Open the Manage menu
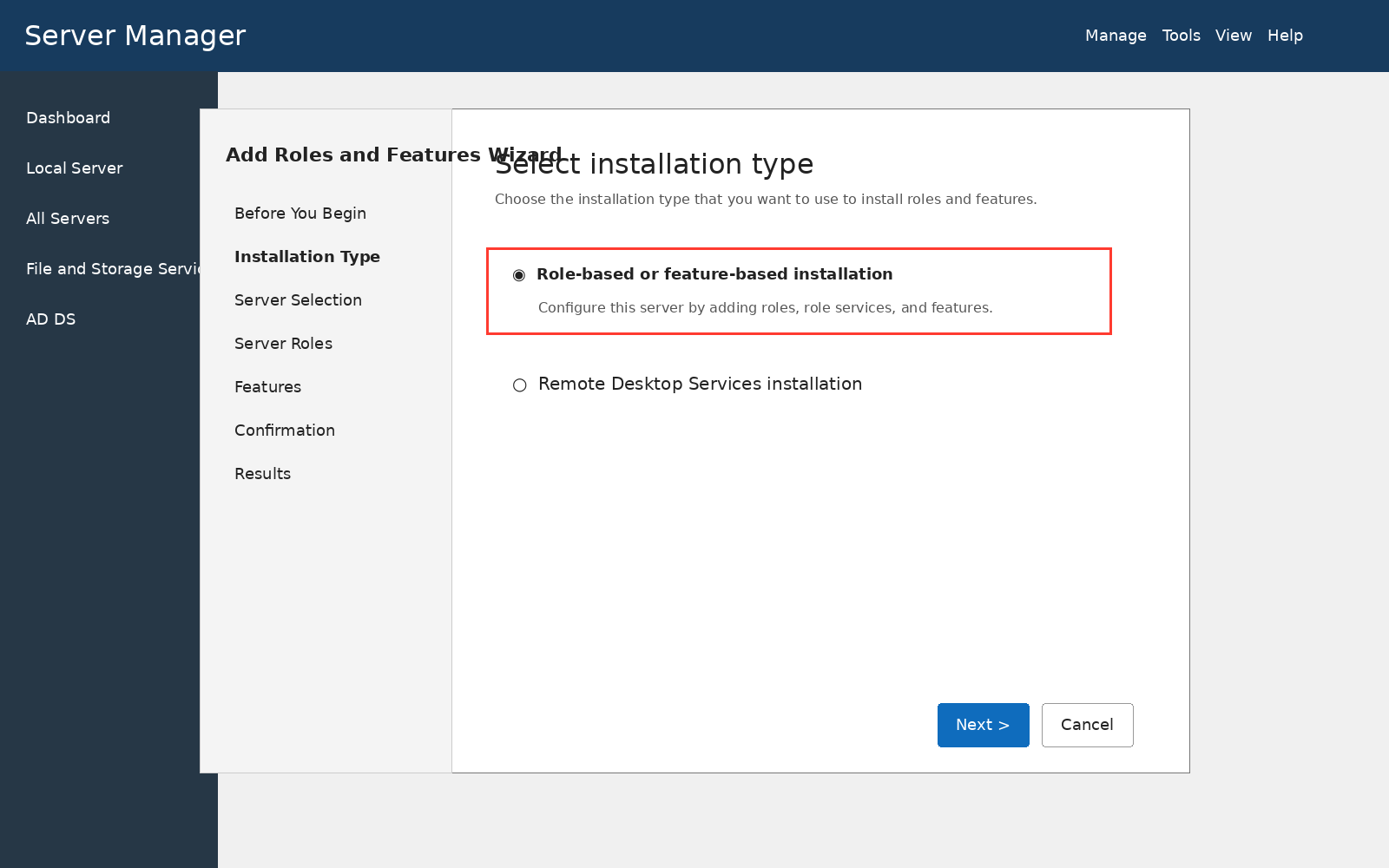Screen dimensions: 1389x868 pyautogui.click(x=1116, y=36)
